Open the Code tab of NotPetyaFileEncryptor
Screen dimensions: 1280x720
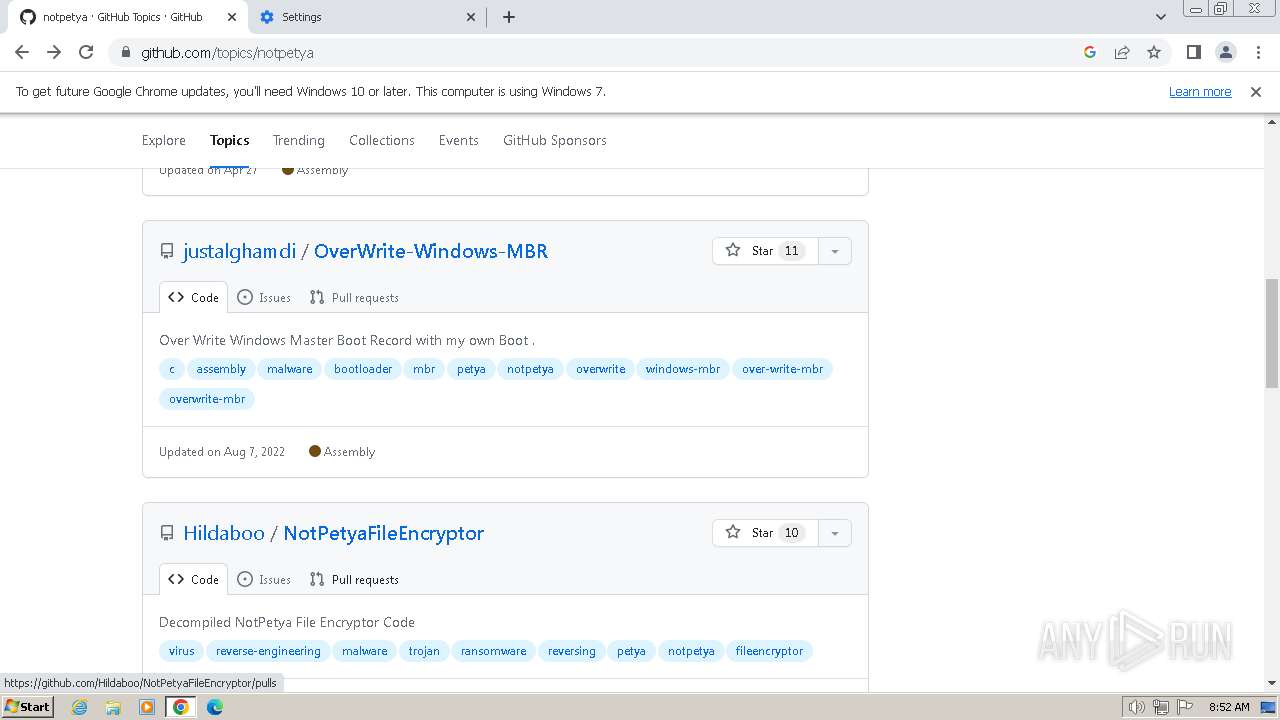pyautogui.click(x=193, y=579)
